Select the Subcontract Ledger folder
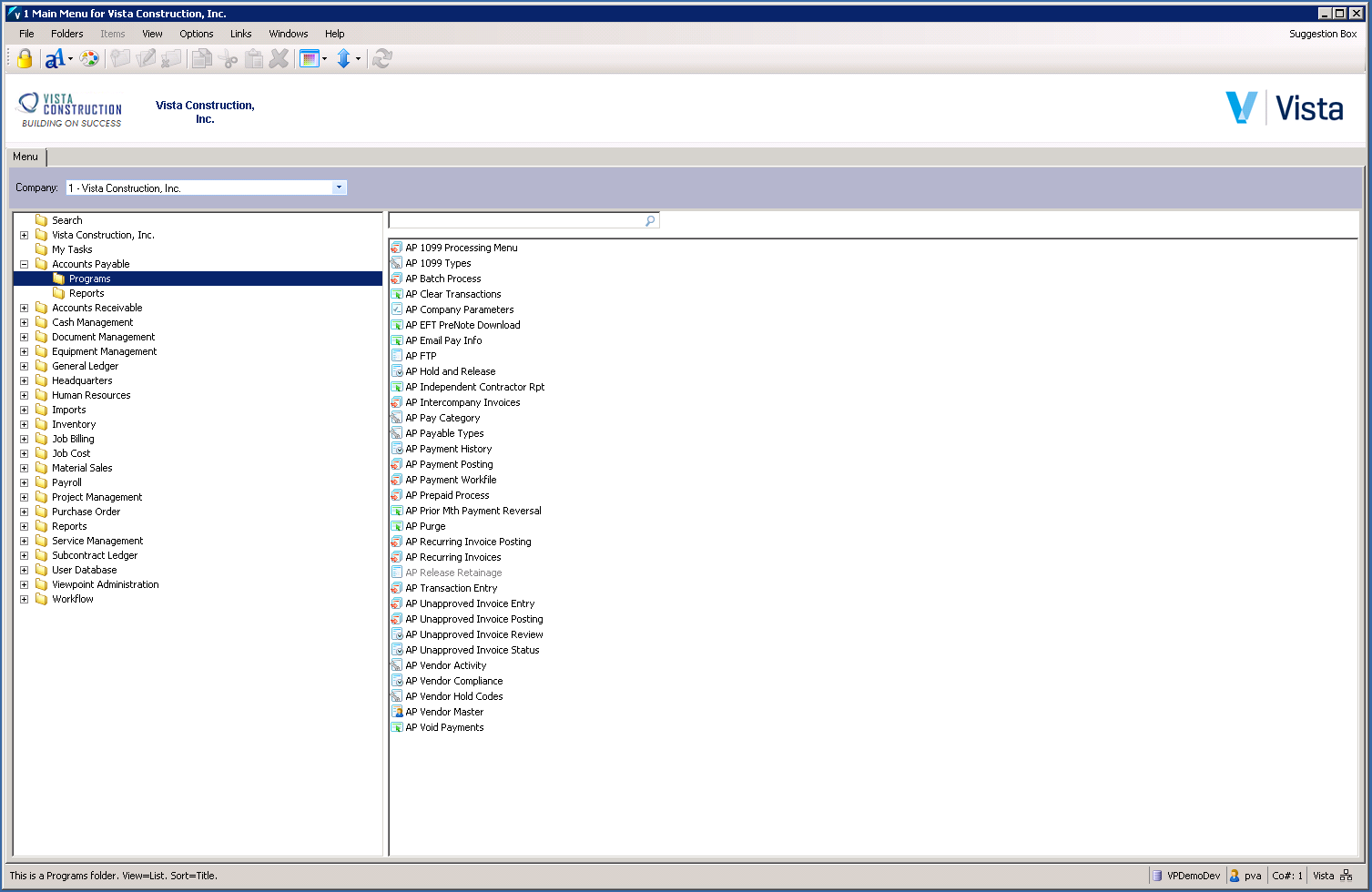 click(95, 555)
